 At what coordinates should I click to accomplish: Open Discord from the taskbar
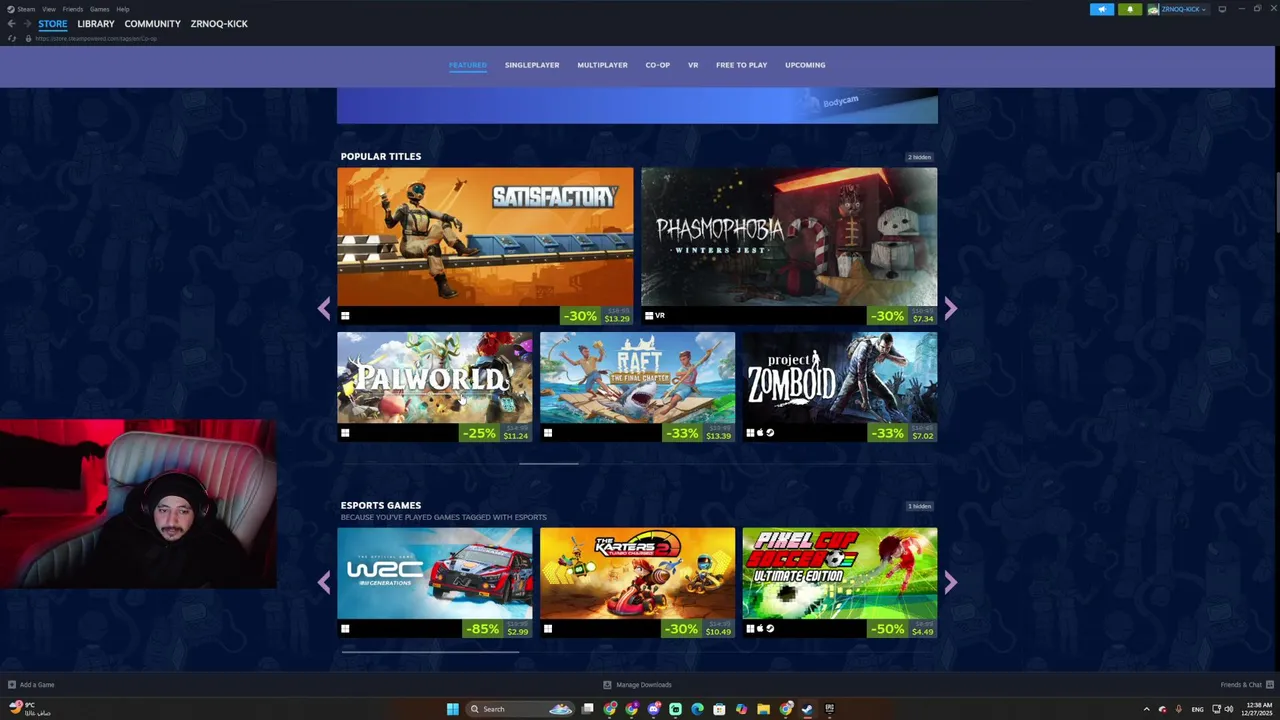[x=654, y=709]
